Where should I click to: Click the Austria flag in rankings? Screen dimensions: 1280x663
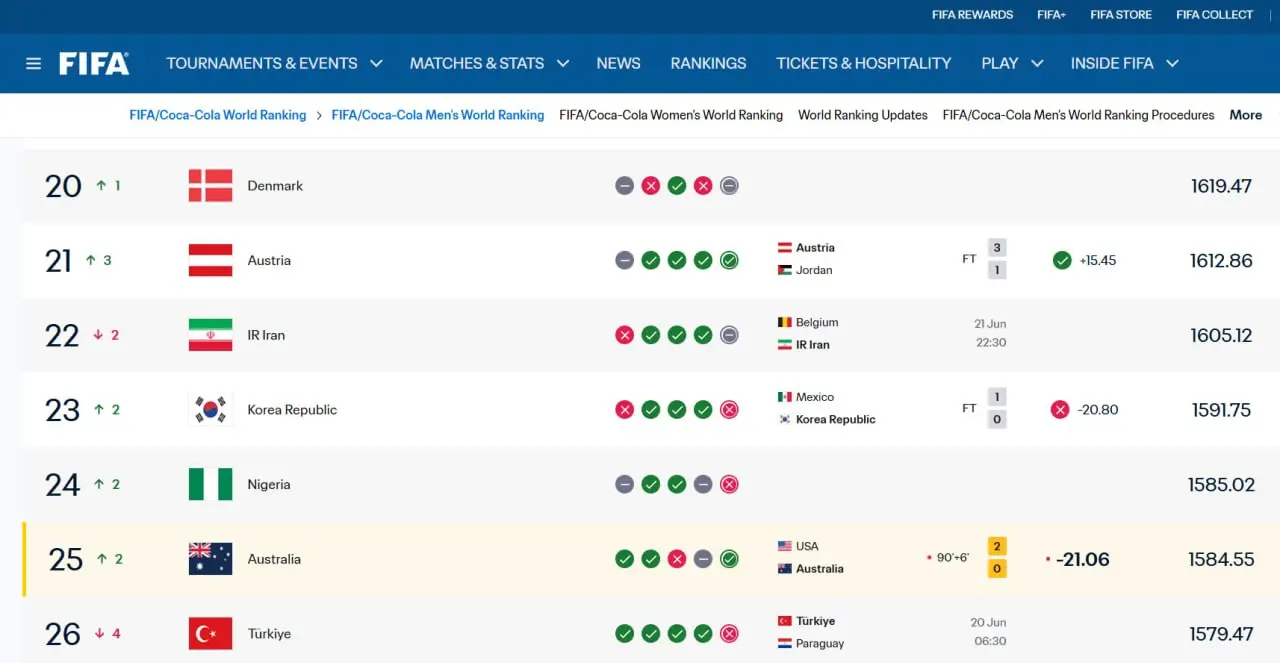click(x=210, y=260)
